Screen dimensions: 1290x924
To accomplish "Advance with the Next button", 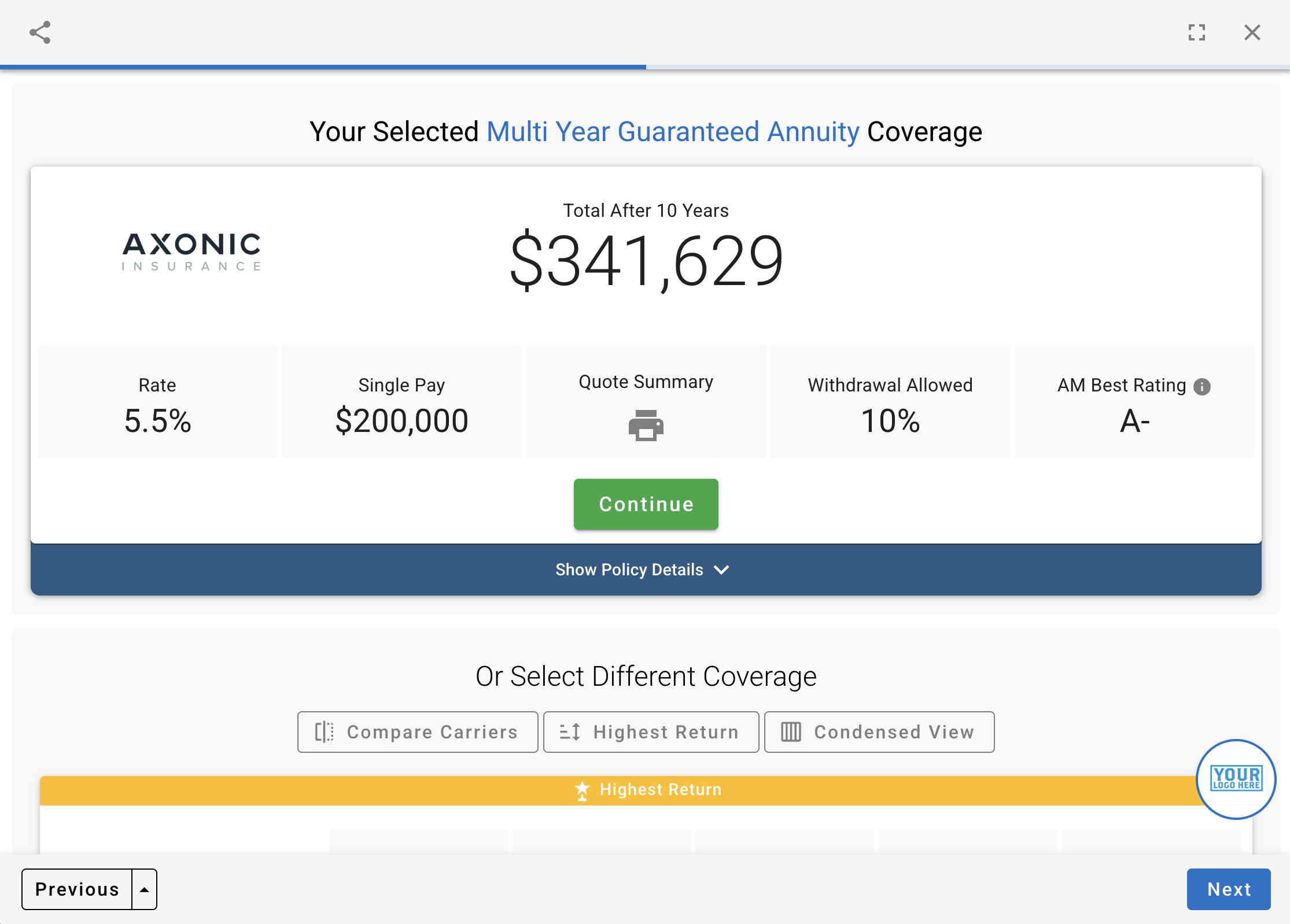I will tap(1228, 889).
